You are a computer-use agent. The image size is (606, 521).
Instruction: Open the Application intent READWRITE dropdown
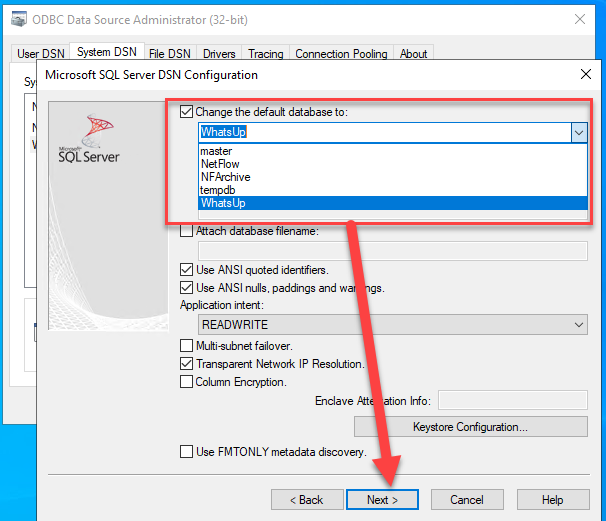coord(393,325)
